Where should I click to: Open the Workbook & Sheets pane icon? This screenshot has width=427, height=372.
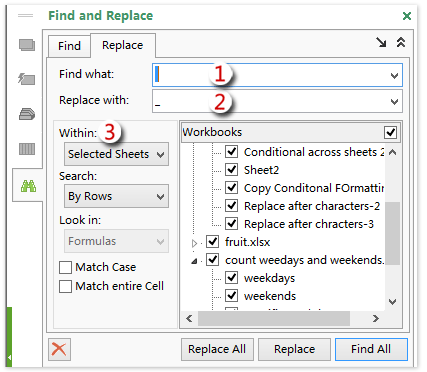point(27,45)
